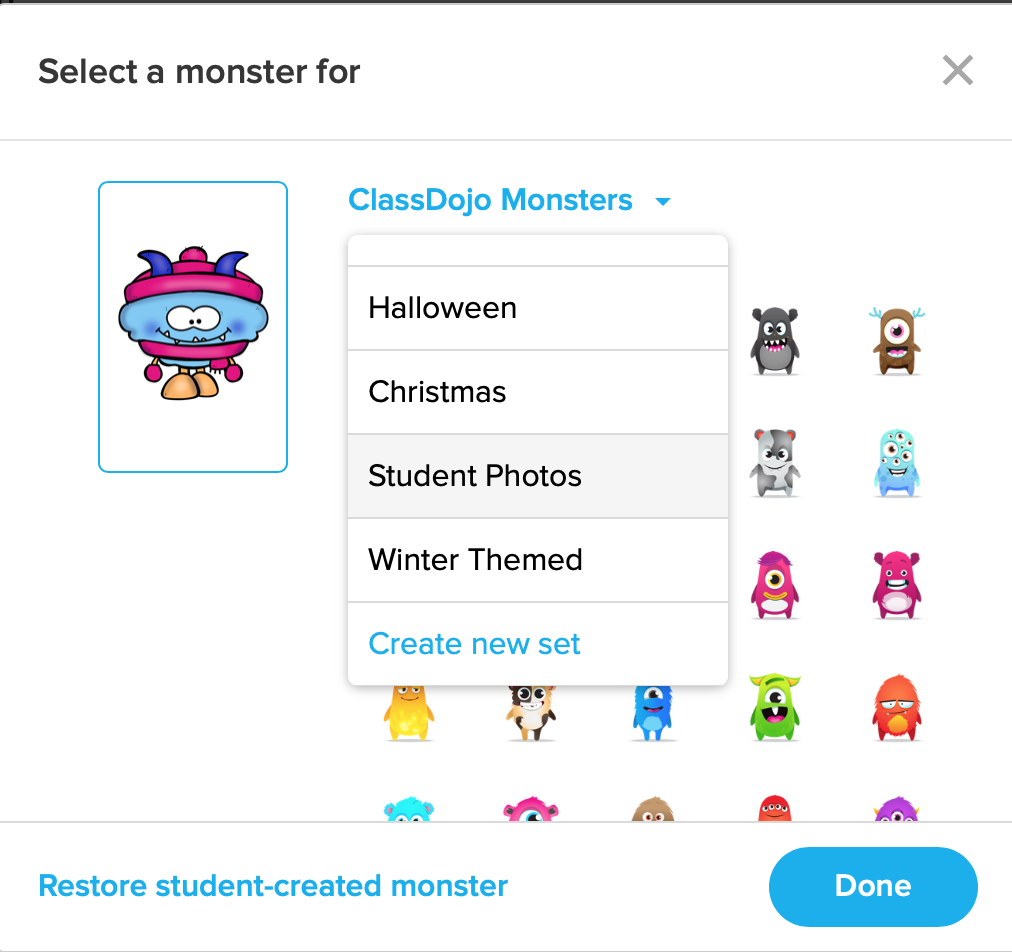The height and width of the screenshot is (952, 1012).
Task: Pick the striped cat-like monster avatar
Action: 531,707
